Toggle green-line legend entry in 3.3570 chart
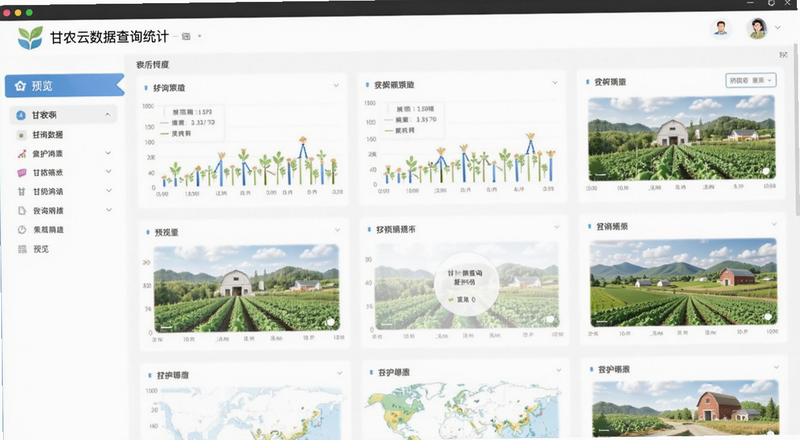The image size is (800, 440). coord(399,131)
